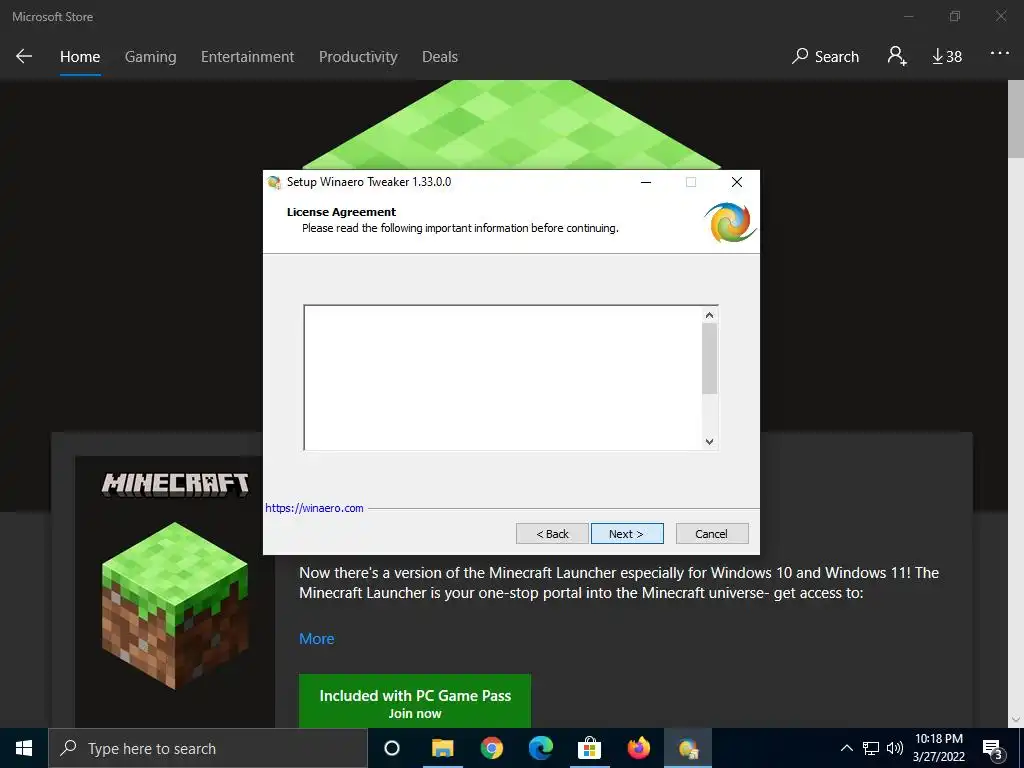Open Downloads showing 38 updates

point(947,57)
